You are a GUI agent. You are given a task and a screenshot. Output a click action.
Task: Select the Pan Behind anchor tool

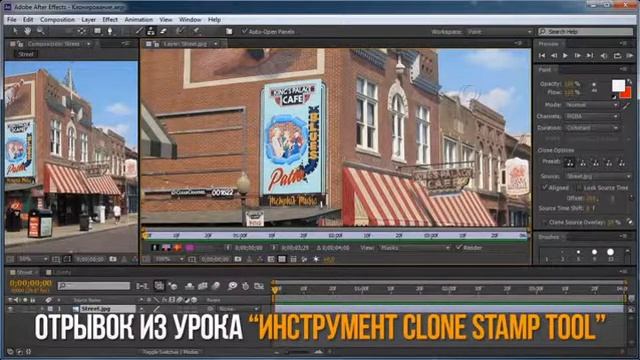[x=82, y=31]
